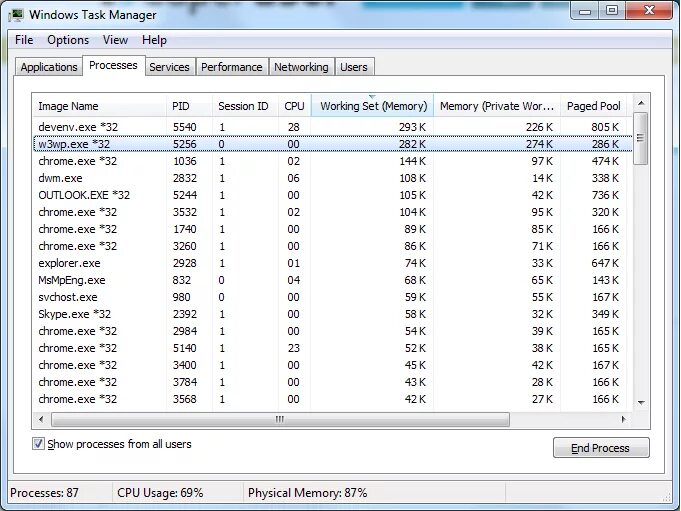Viewport: 681px width, 511px height.
Task: Select chrome.exe with PID 2984
Action: (x=333, y=331)
